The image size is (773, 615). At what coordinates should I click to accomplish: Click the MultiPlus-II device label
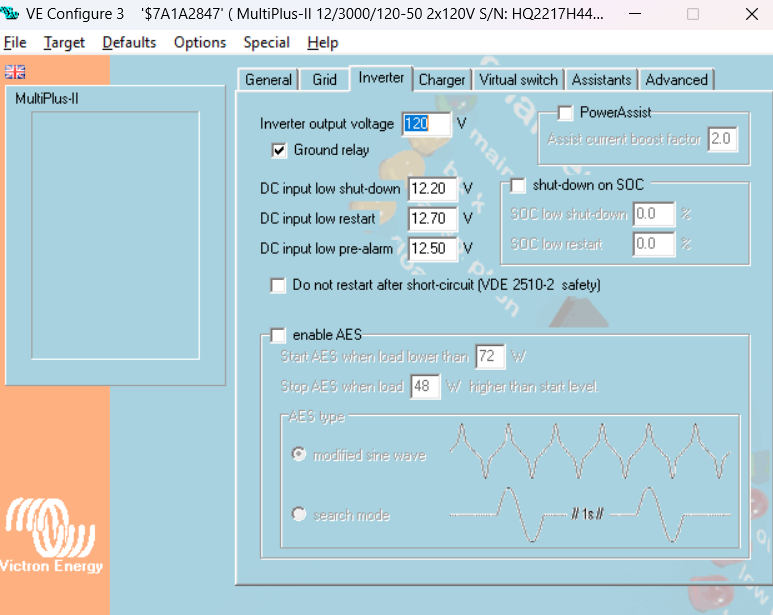tap(47, 99)
